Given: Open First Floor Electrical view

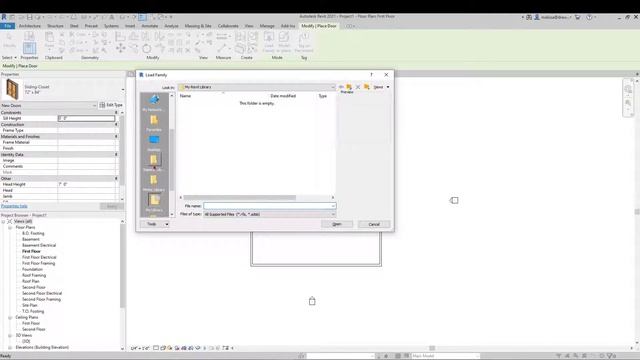Looking at the screenshot, I should [x=39, y=258].
